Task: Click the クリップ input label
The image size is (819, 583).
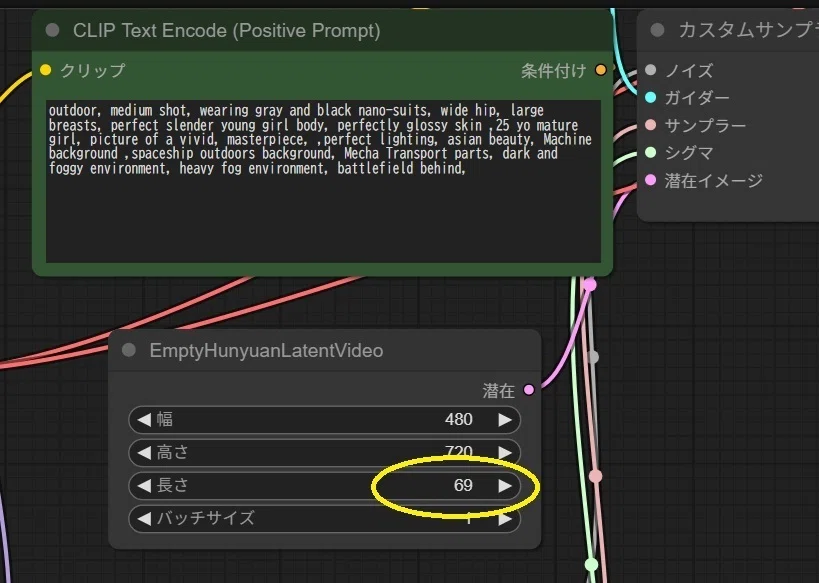Action: [92, 70]
